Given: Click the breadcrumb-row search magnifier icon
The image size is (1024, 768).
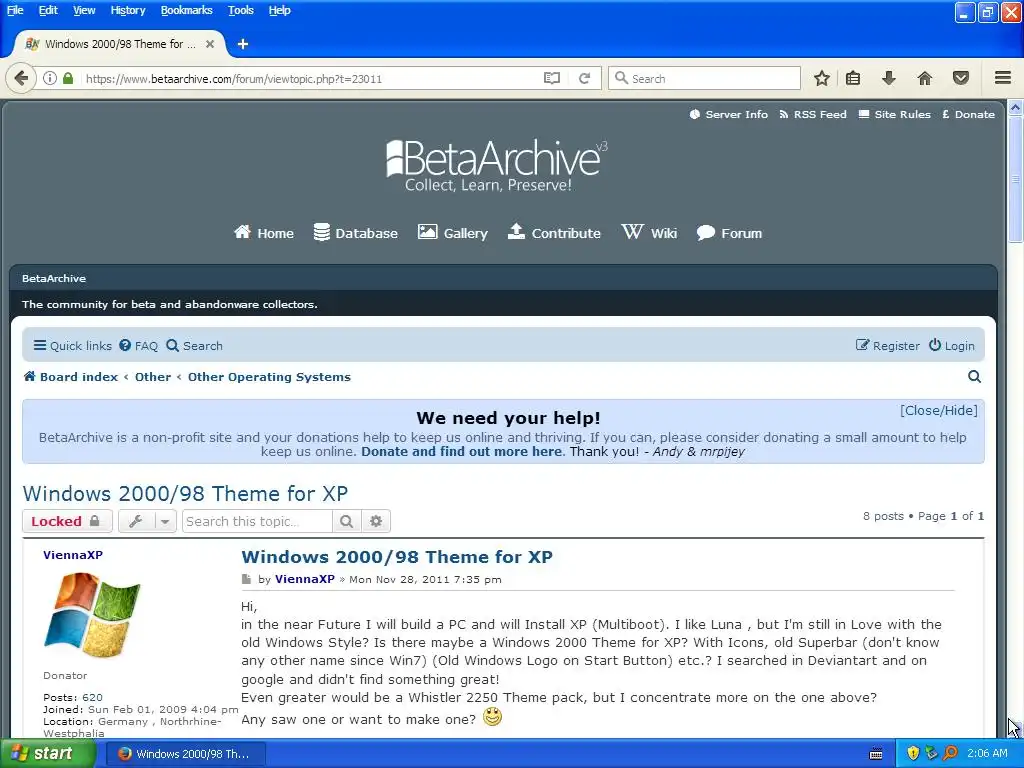Looking at the screenshot, I should coord(974,377).
